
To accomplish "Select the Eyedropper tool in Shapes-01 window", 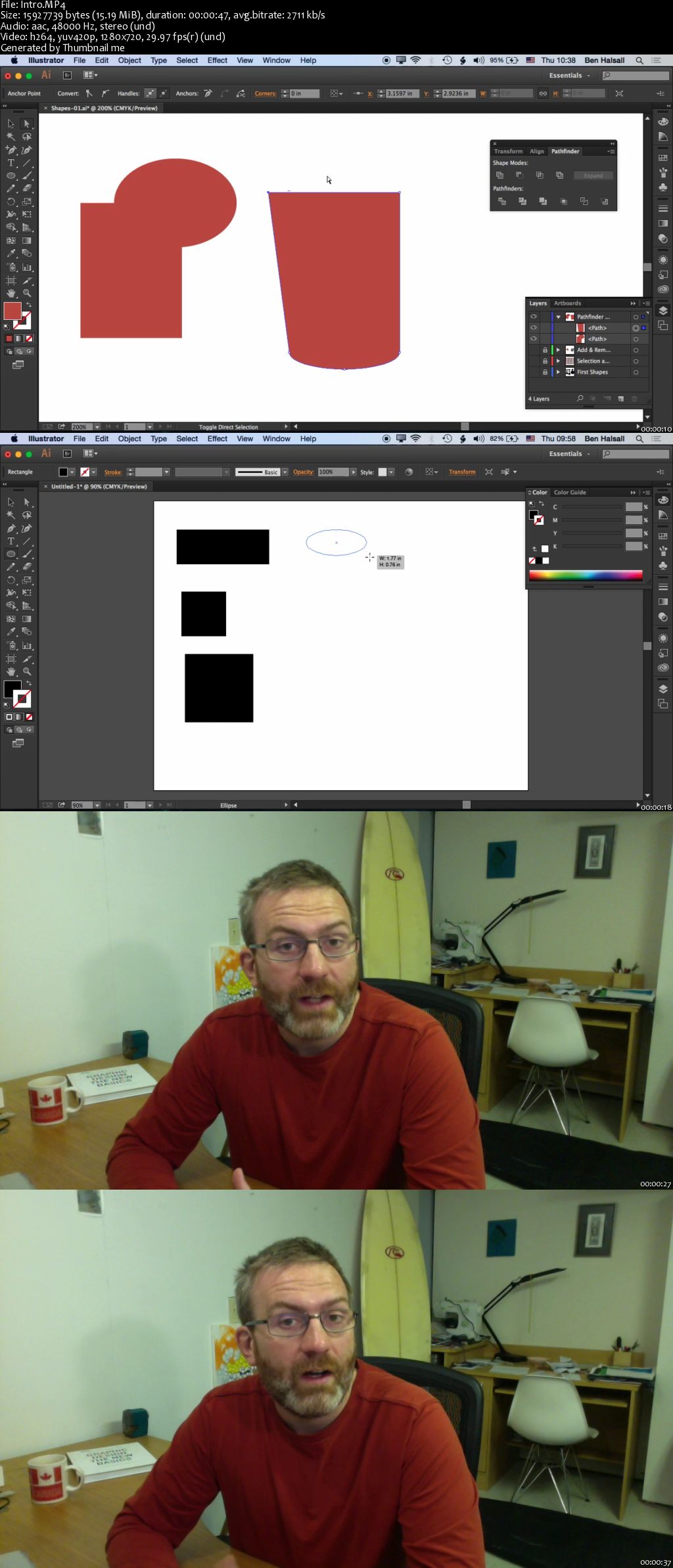I will (x=11, y=254).
